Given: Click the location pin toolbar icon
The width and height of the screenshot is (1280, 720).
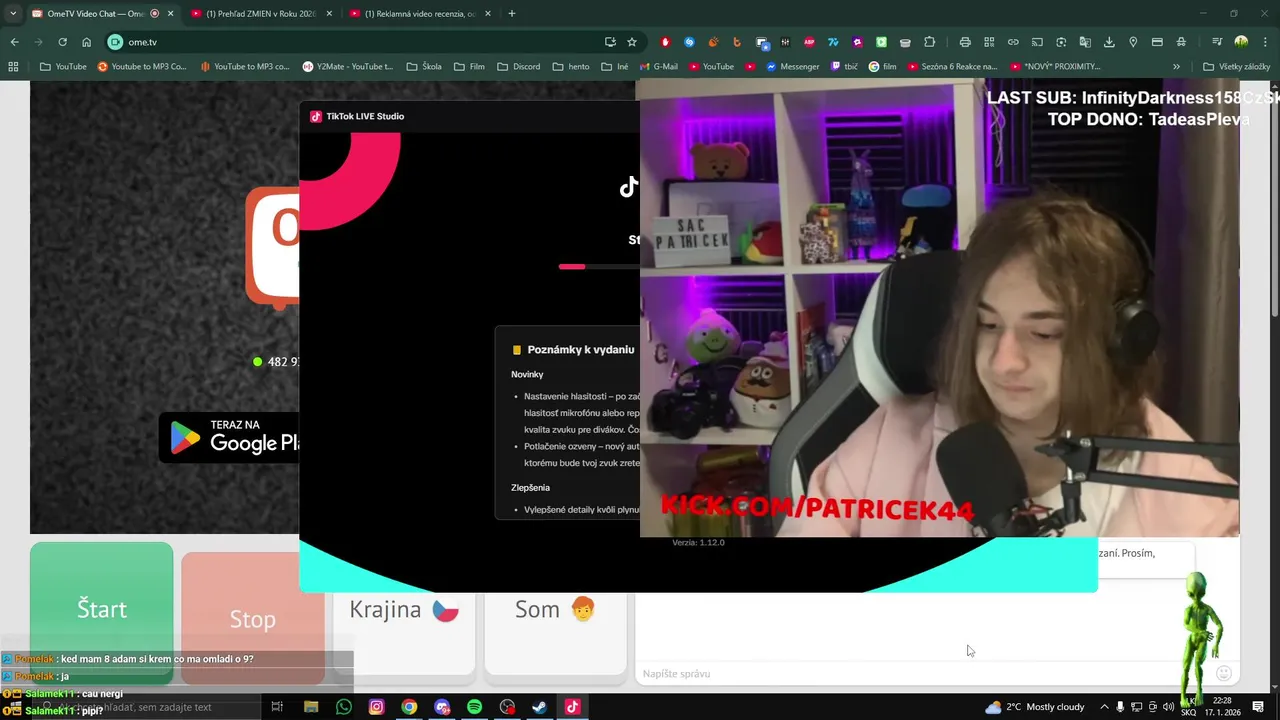Looking at the screenshot, I should [x=1133, y=42].
